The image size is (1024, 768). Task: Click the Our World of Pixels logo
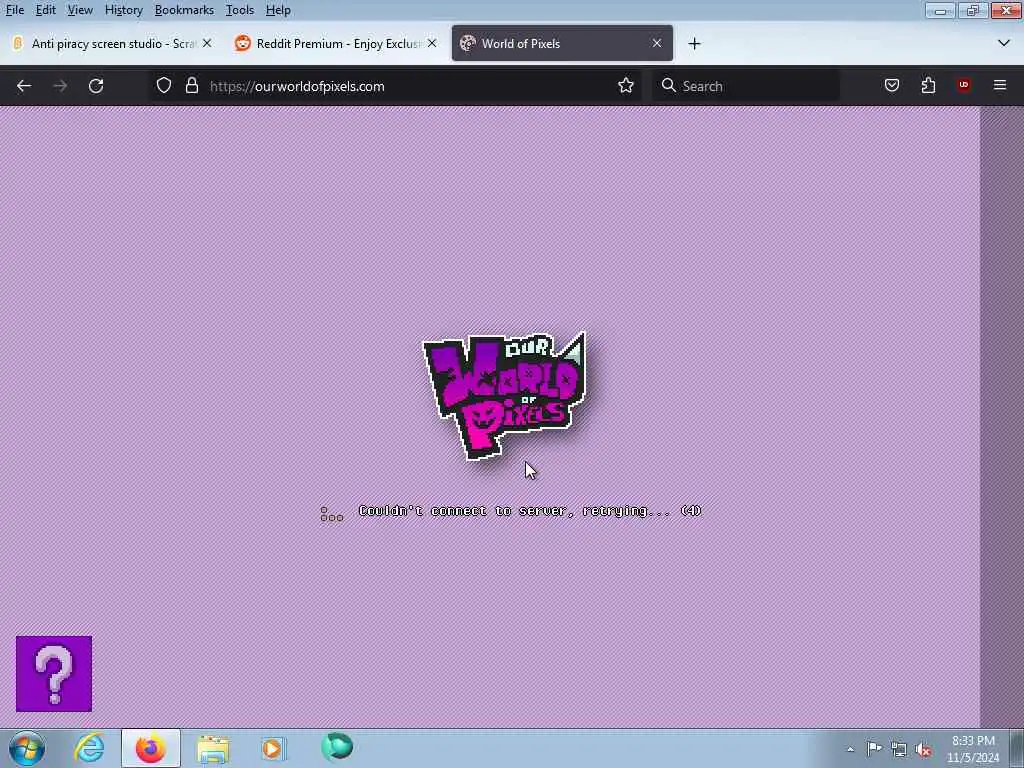[504, 396]
